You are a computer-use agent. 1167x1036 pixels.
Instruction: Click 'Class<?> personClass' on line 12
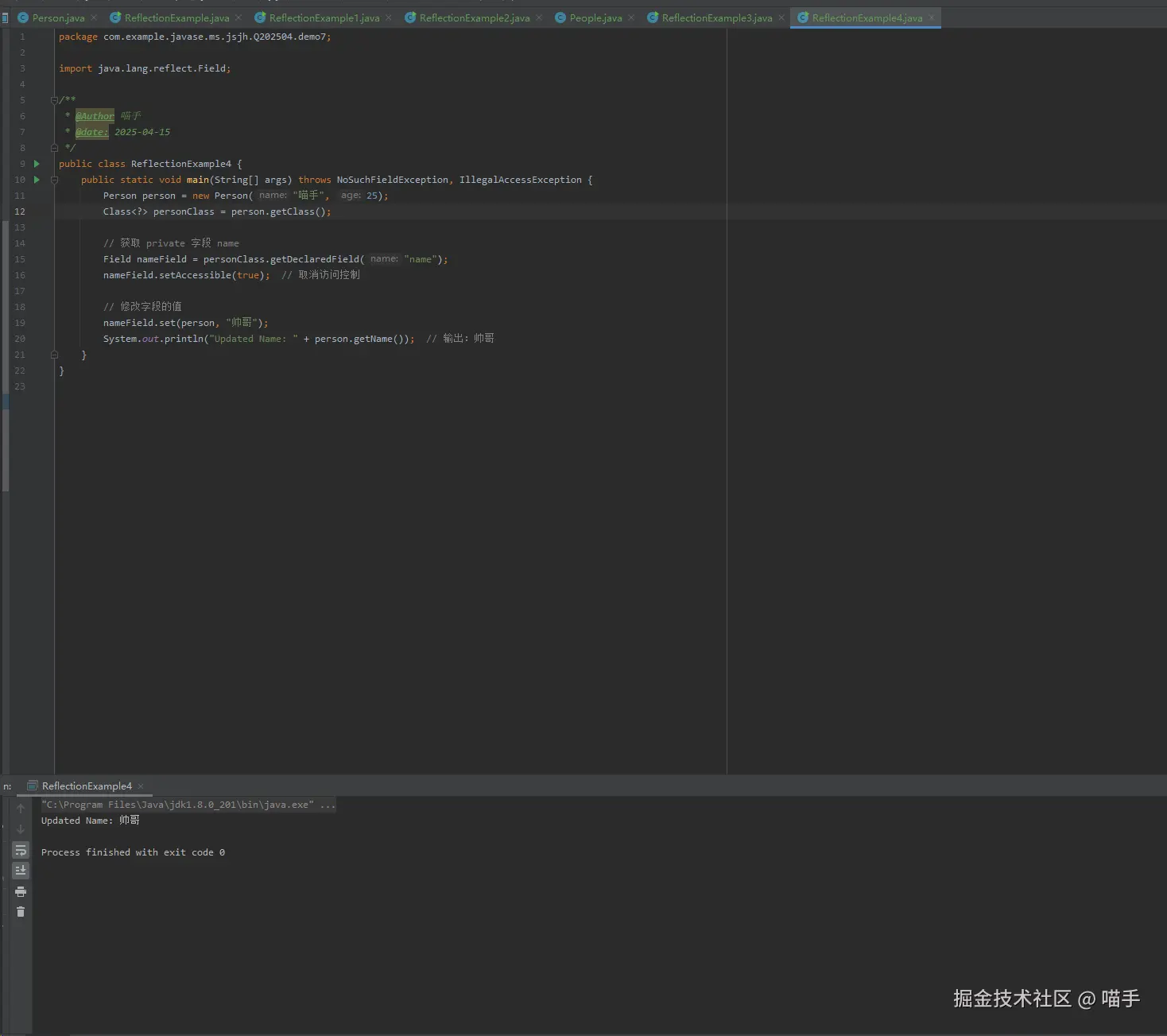pos(159,211)
